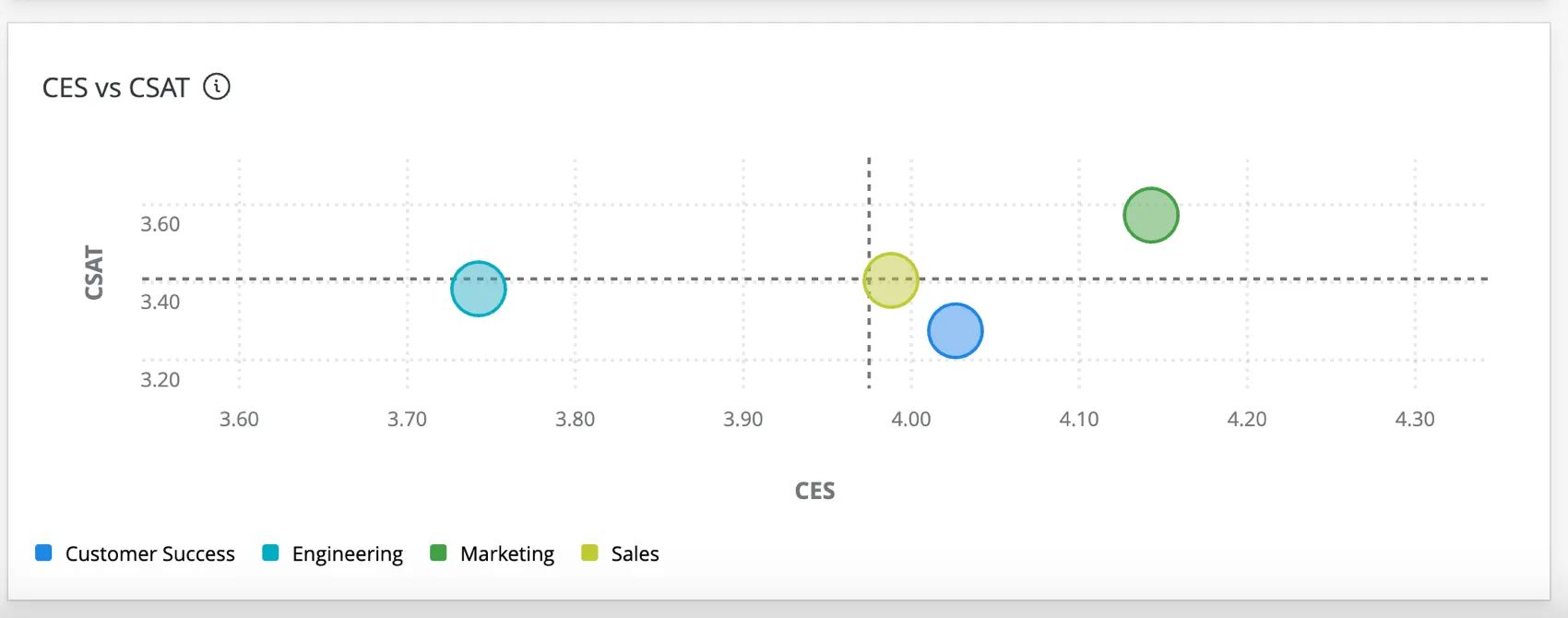Click the yellow-green Sales legend swatch
This screenshot has height=618, width=1568.
(589, 553)
